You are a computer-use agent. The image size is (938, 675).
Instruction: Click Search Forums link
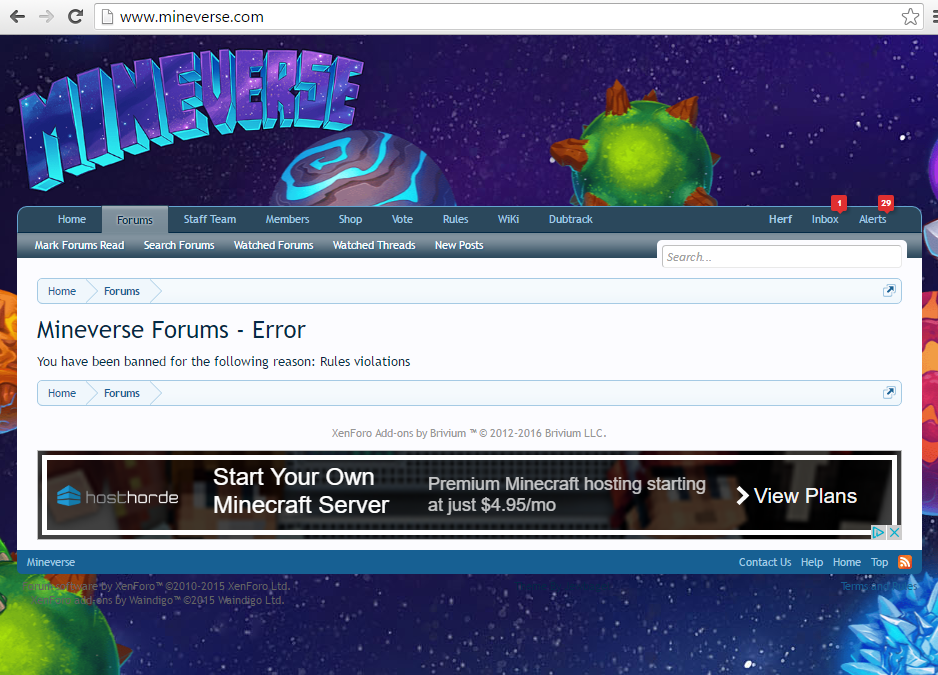pyautogui.click(x=179, y=245)
